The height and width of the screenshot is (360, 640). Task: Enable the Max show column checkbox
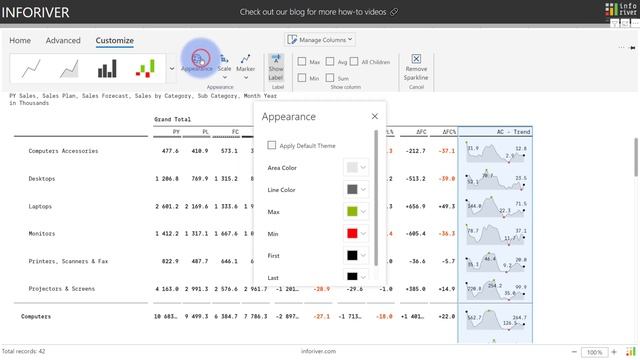[x=302, y=62]
